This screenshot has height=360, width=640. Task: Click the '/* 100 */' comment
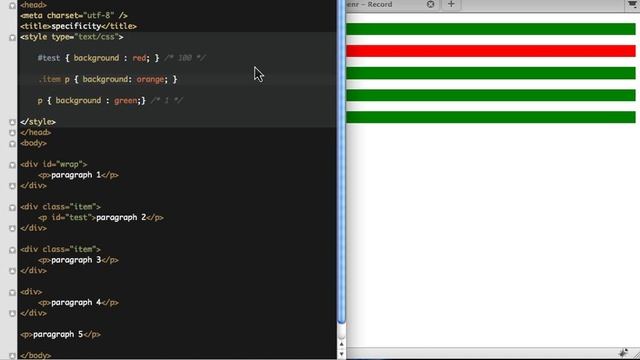coord(185,58)
